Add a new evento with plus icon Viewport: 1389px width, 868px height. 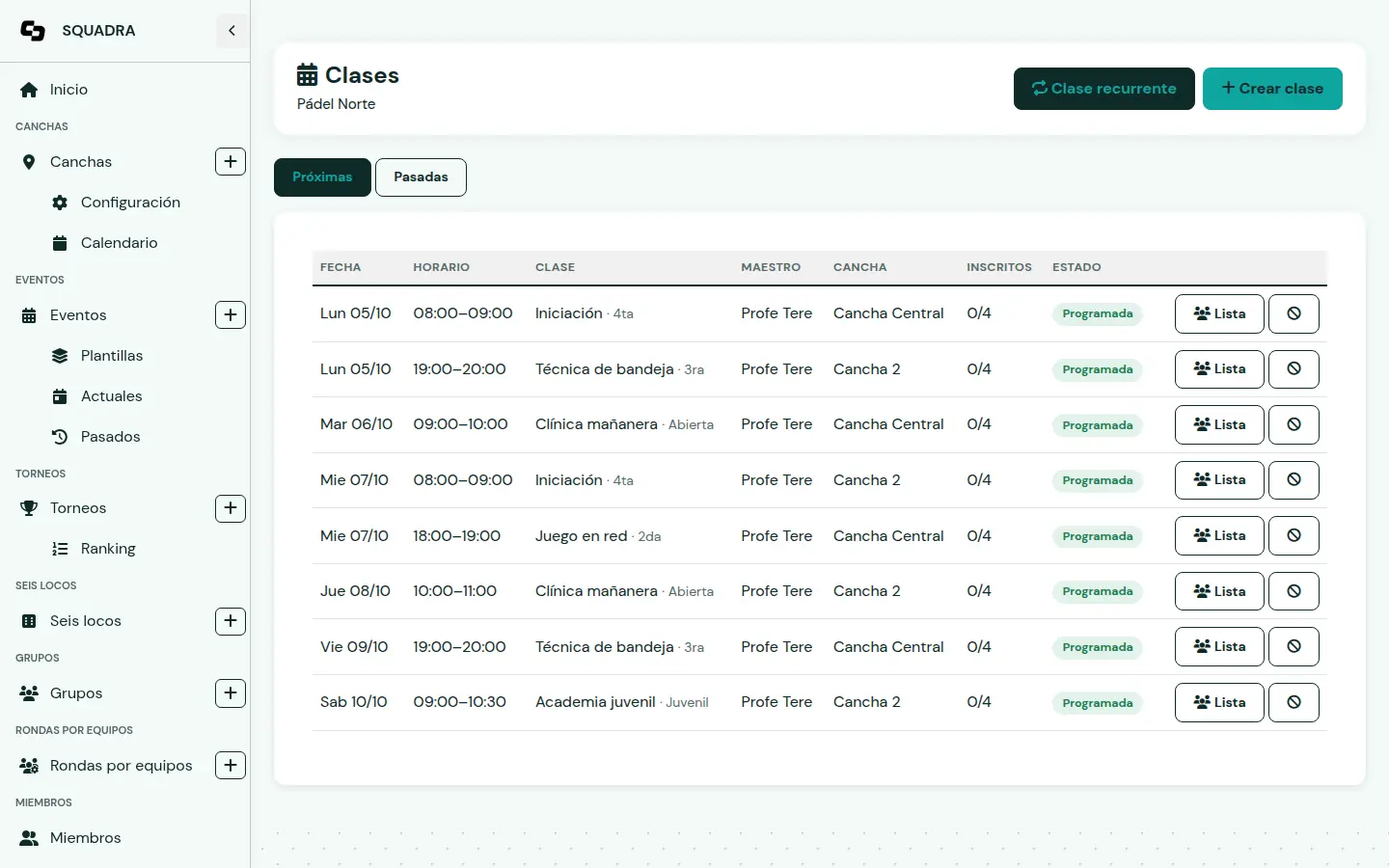(231, 315)
